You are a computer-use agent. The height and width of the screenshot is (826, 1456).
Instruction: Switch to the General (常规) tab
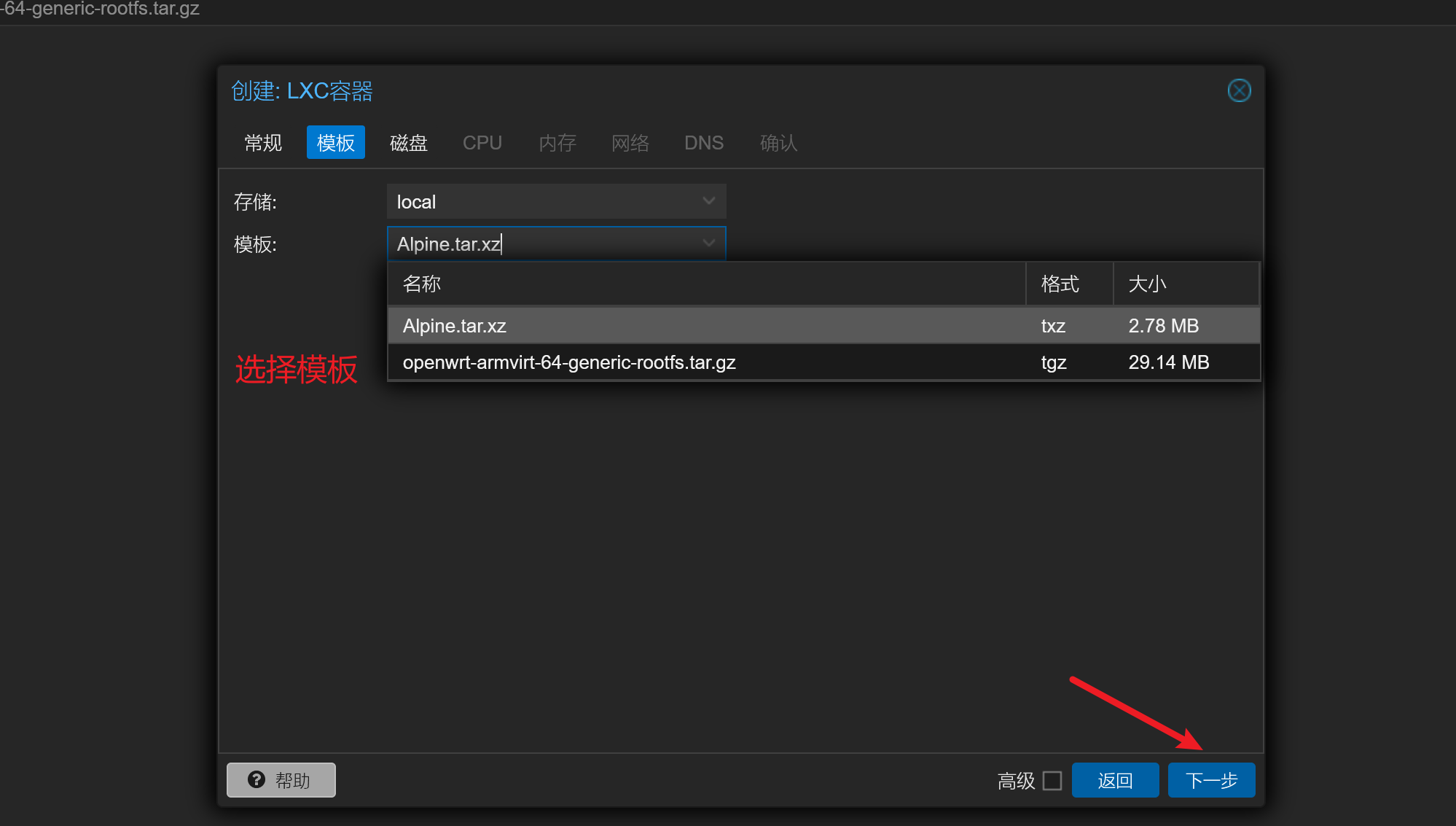pyautogui.click(x=263, y=143)
